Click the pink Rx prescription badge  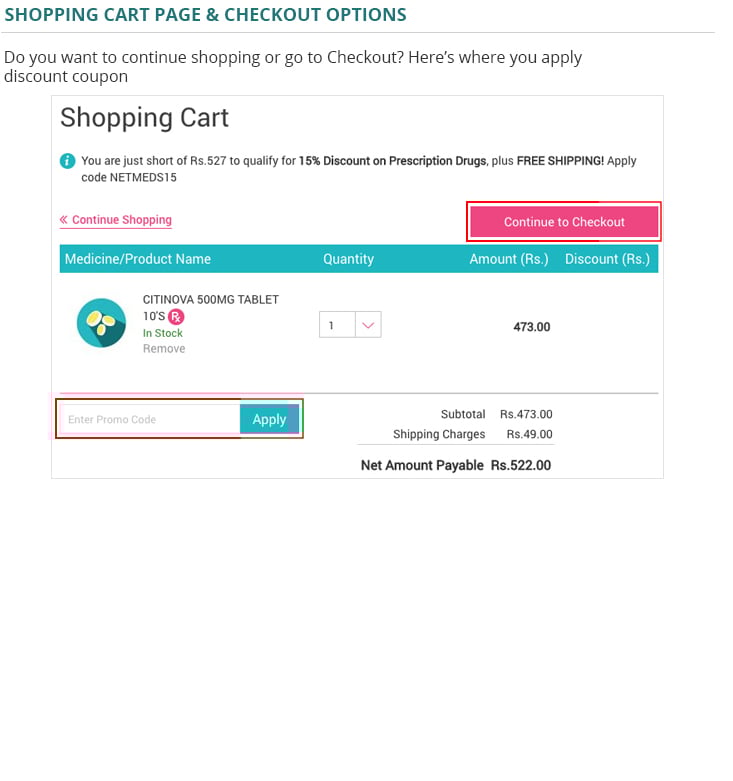[176, 316]
